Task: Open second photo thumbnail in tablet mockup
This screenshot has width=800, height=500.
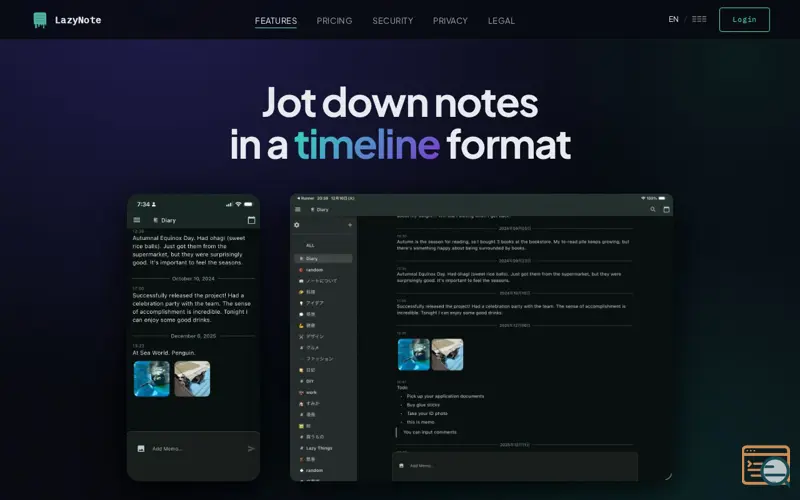Action: 447,355
